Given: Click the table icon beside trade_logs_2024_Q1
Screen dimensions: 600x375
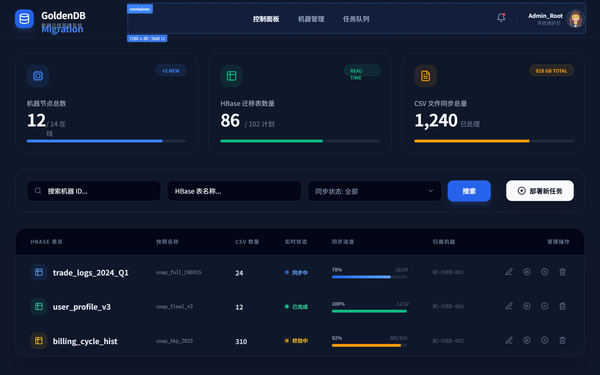Looking at the screenshot, I should pos(39,272).
